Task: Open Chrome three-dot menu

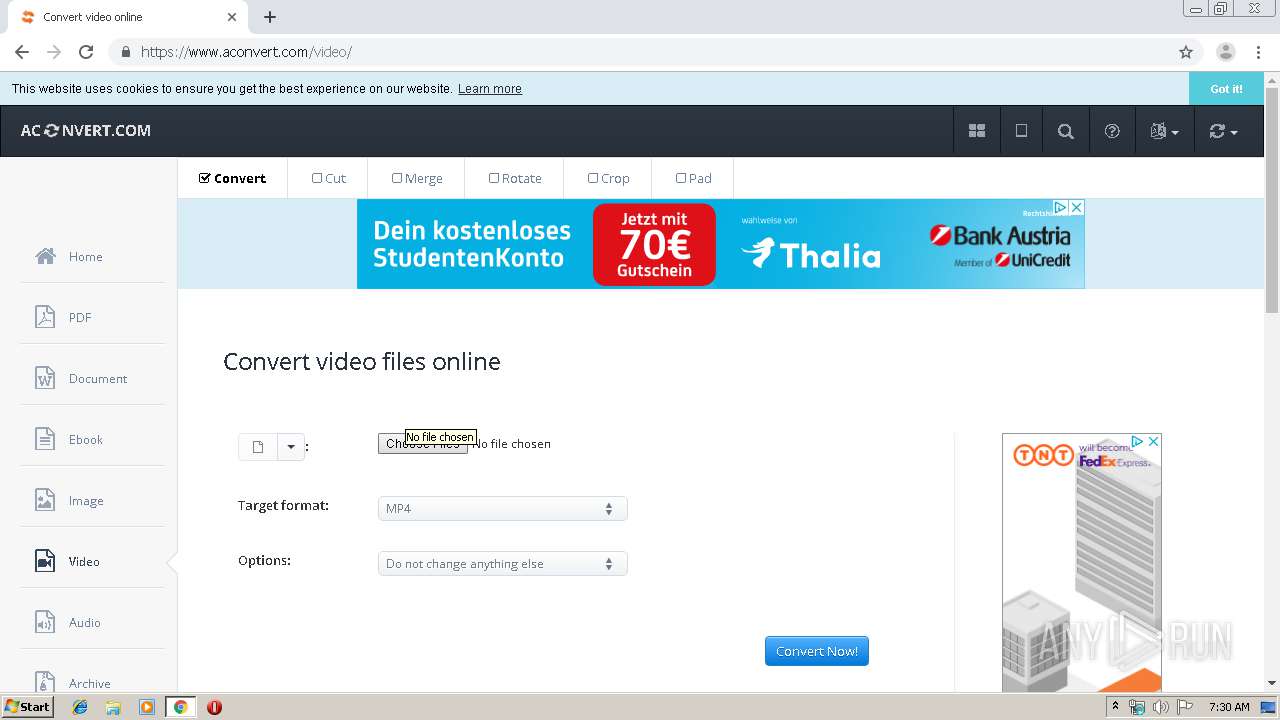Action: 1258,52
